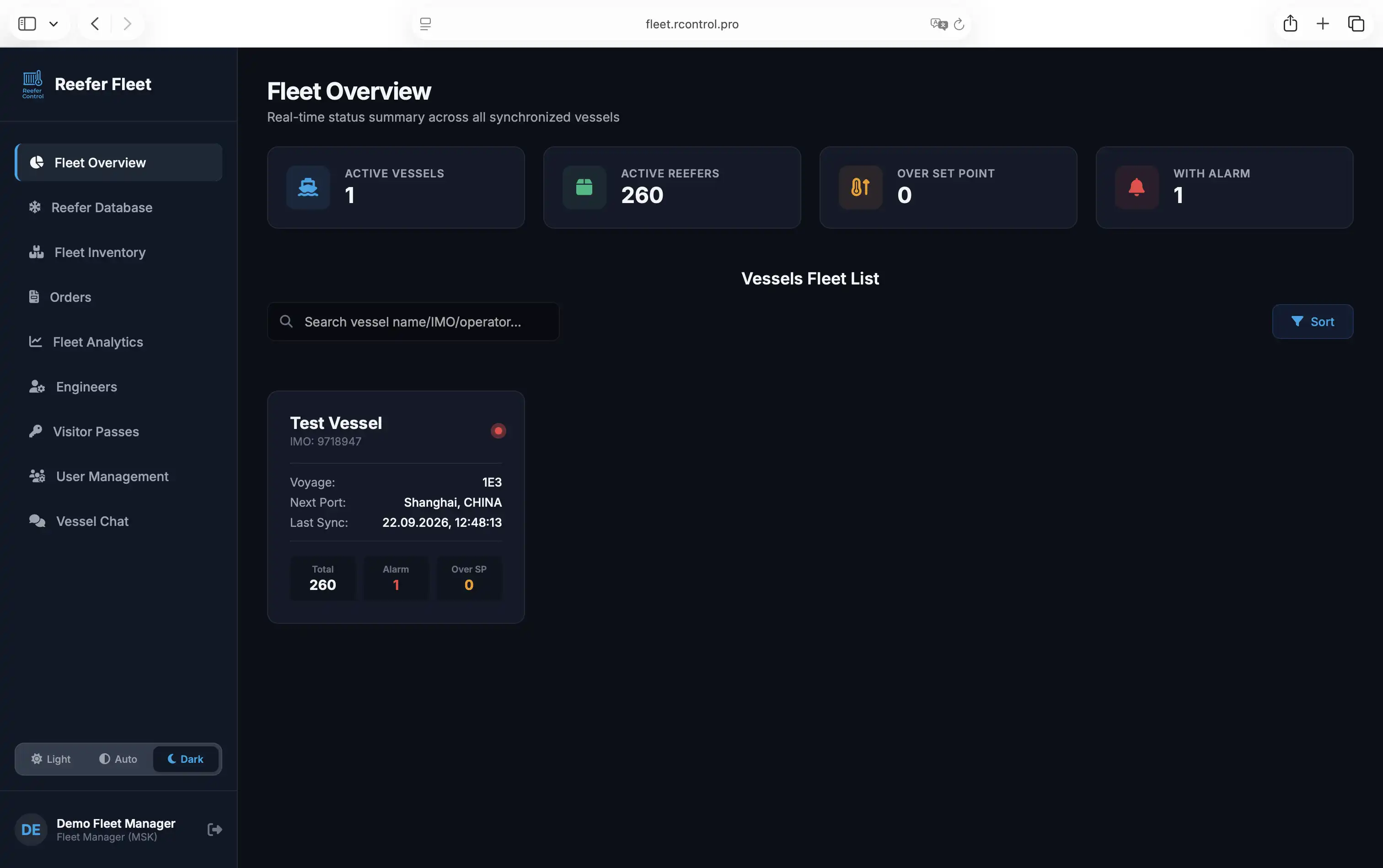Click the blue ship icon in Active Vessels card
1383x868 pixels.
[x=308, y=187]
